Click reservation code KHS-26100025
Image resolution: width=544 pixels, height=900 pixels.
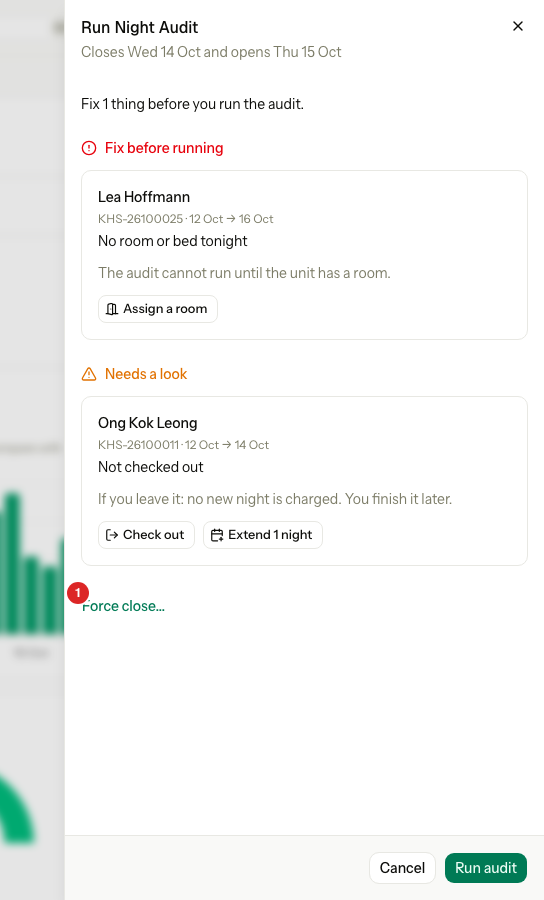click(141, 219)
